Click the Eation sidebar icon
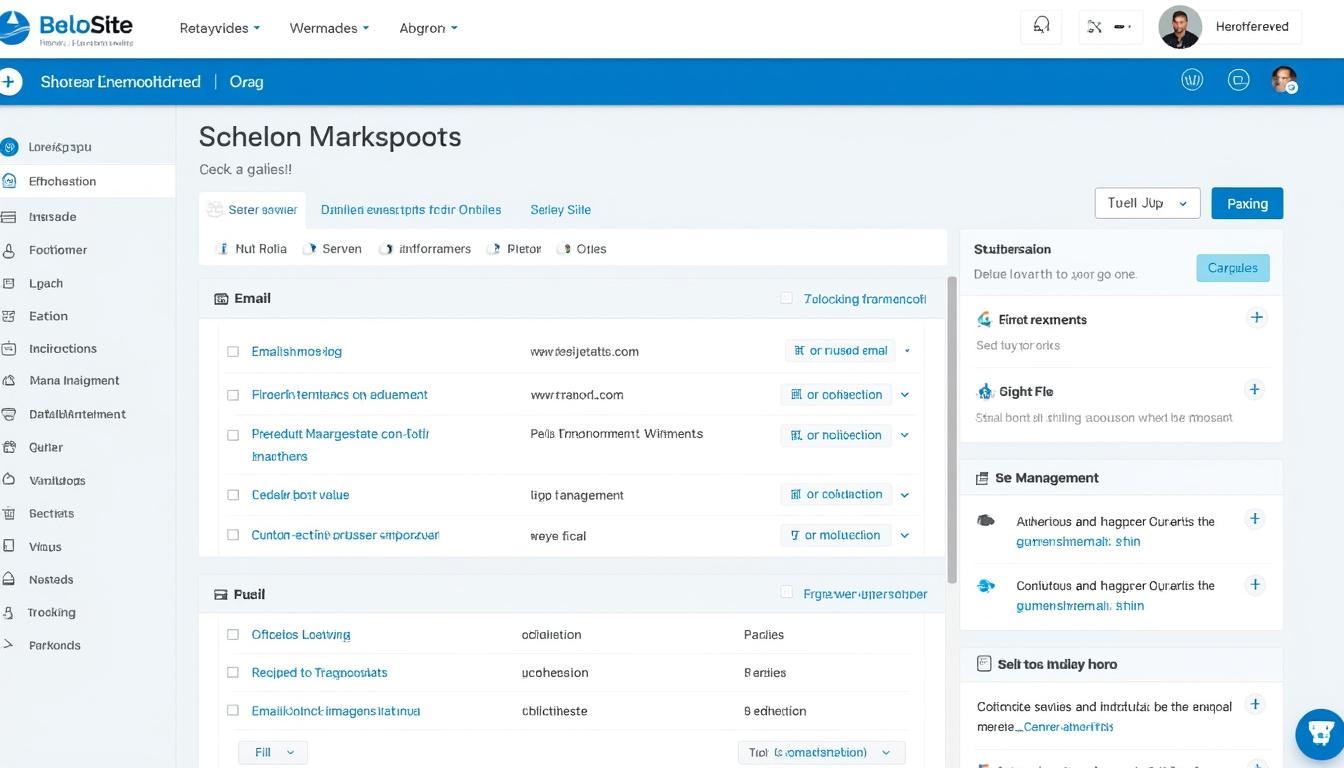 [9, 316]
